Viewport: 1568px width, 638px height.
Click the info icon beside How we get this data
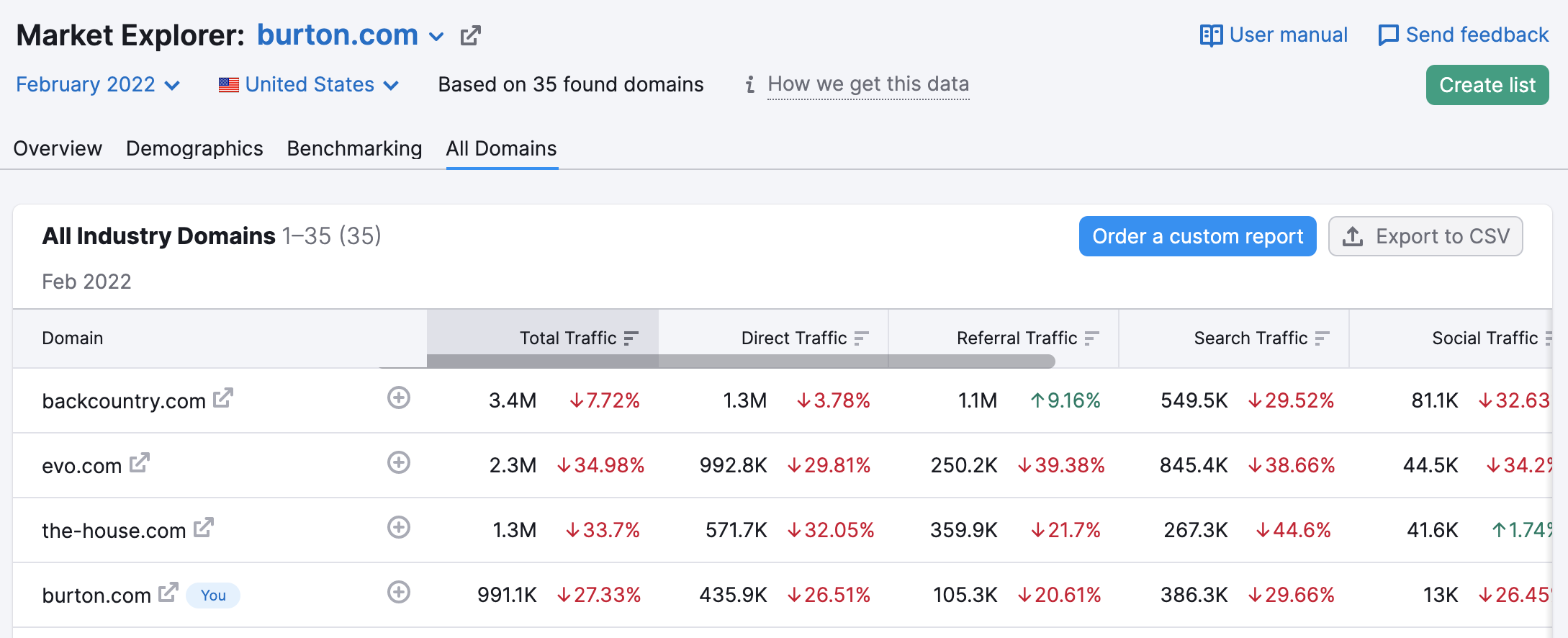[x=750, y=85]
